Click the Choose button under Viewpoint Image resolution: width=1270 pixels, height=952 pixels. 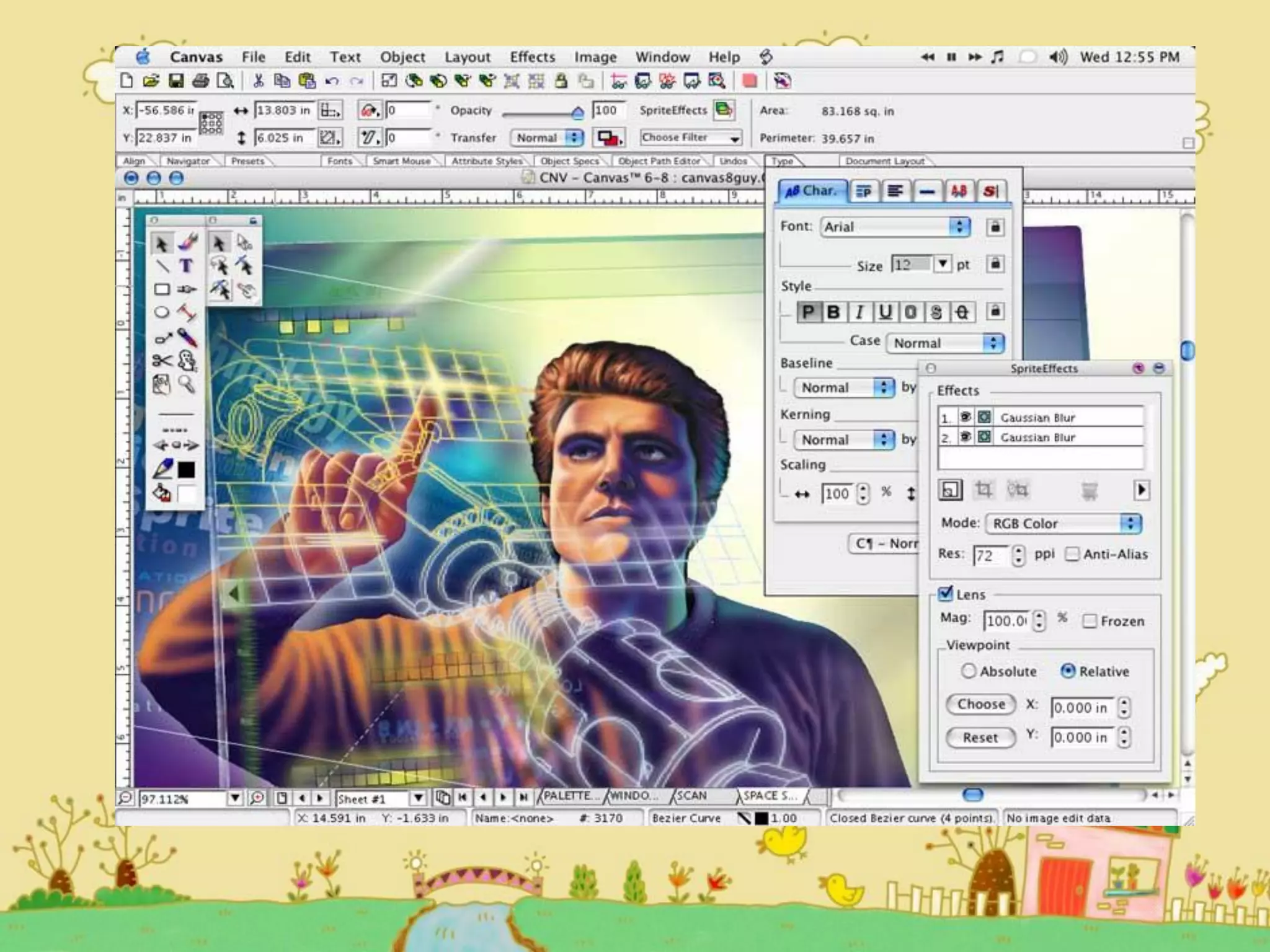[980, 704]
